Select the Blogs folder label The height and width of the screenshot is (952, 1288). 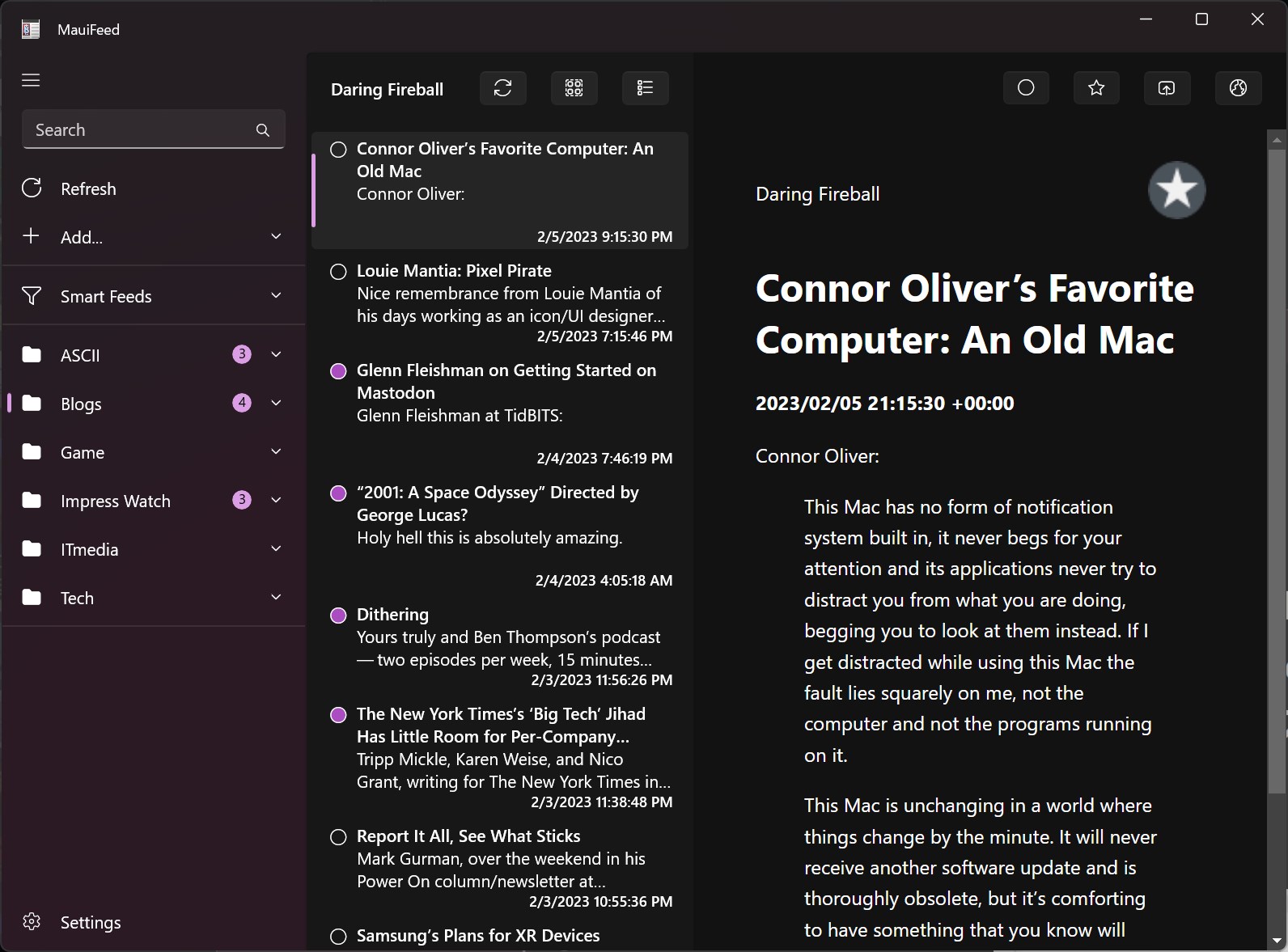click(x=81, y=404)
